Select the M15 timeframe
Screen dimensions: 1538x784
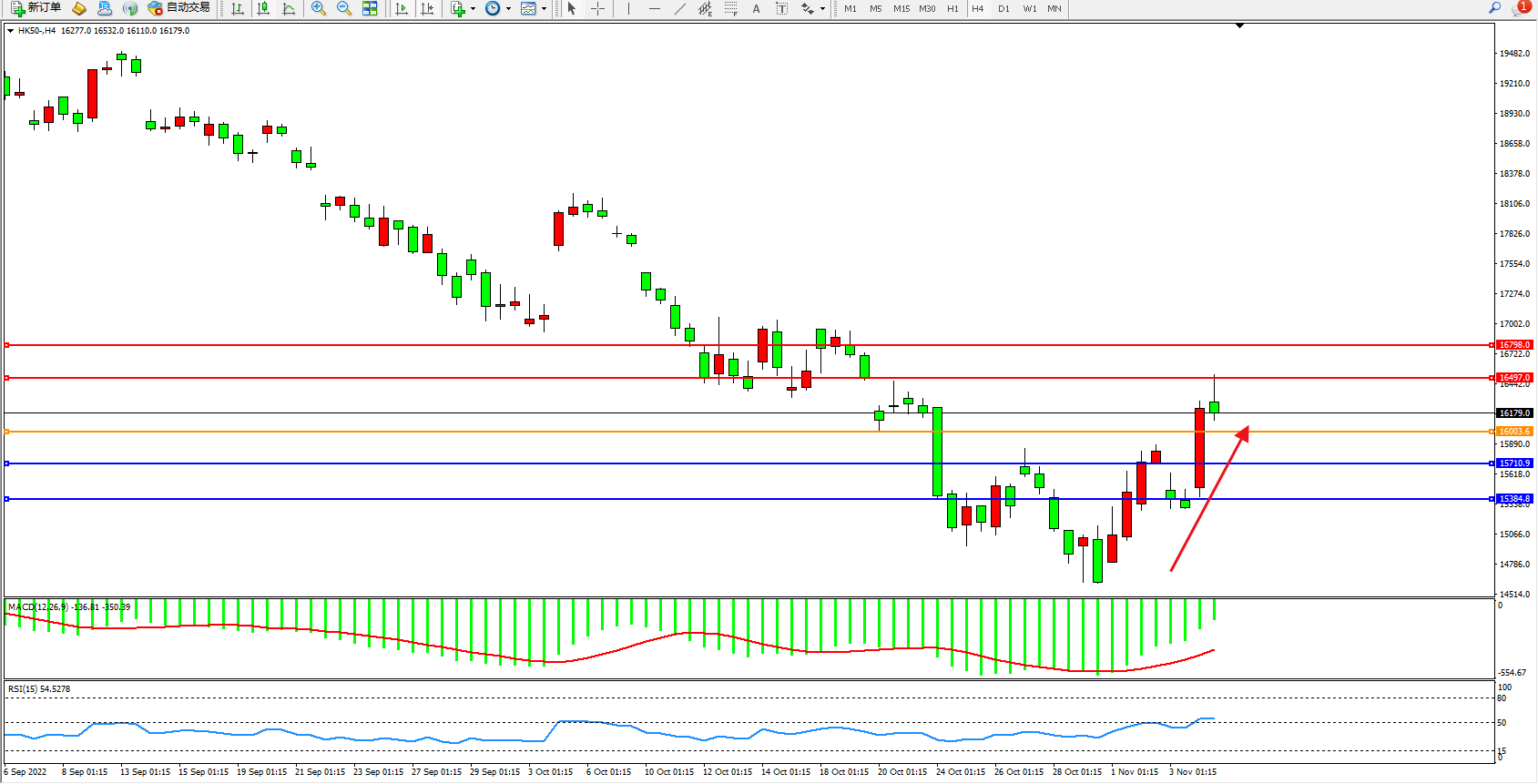pyautogui.click(x=901, y=8)
